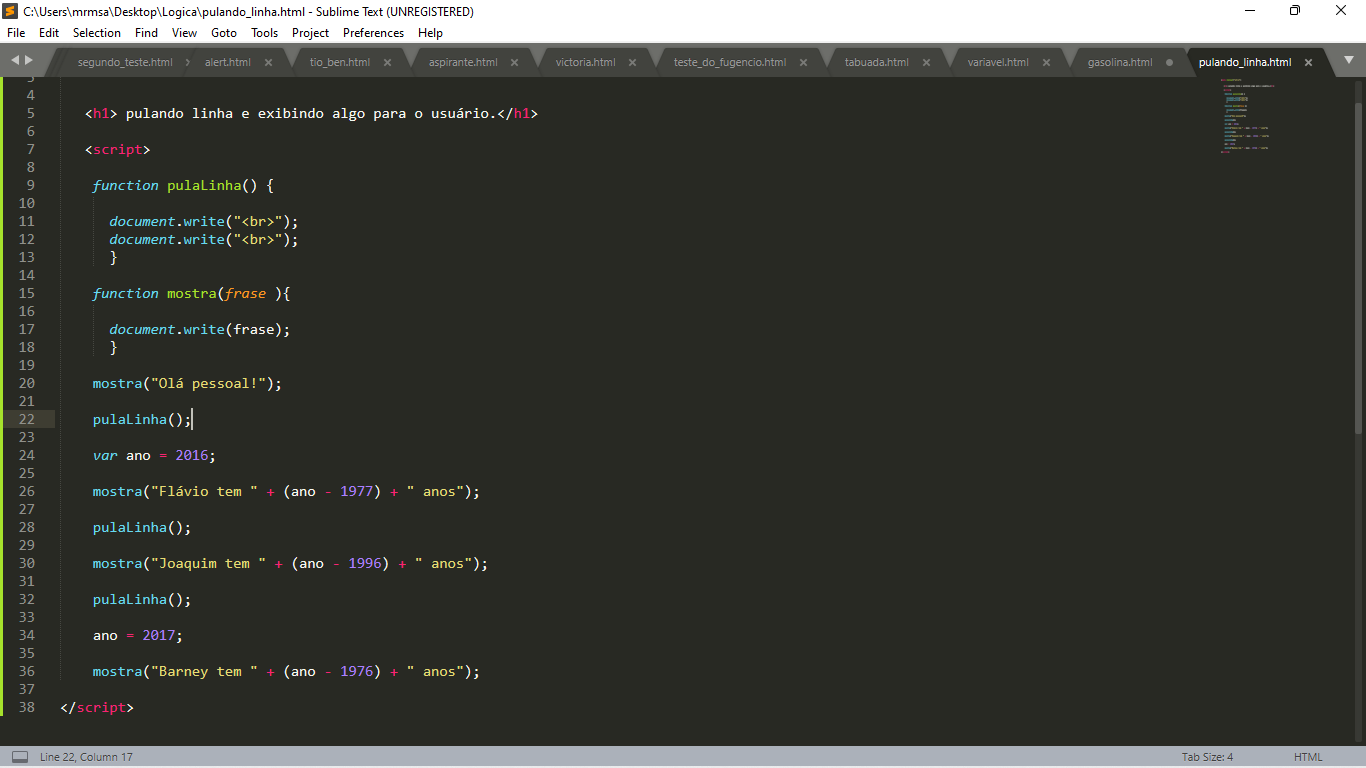Open the Project menu
Screen dimensions: 1366x768
310,33
